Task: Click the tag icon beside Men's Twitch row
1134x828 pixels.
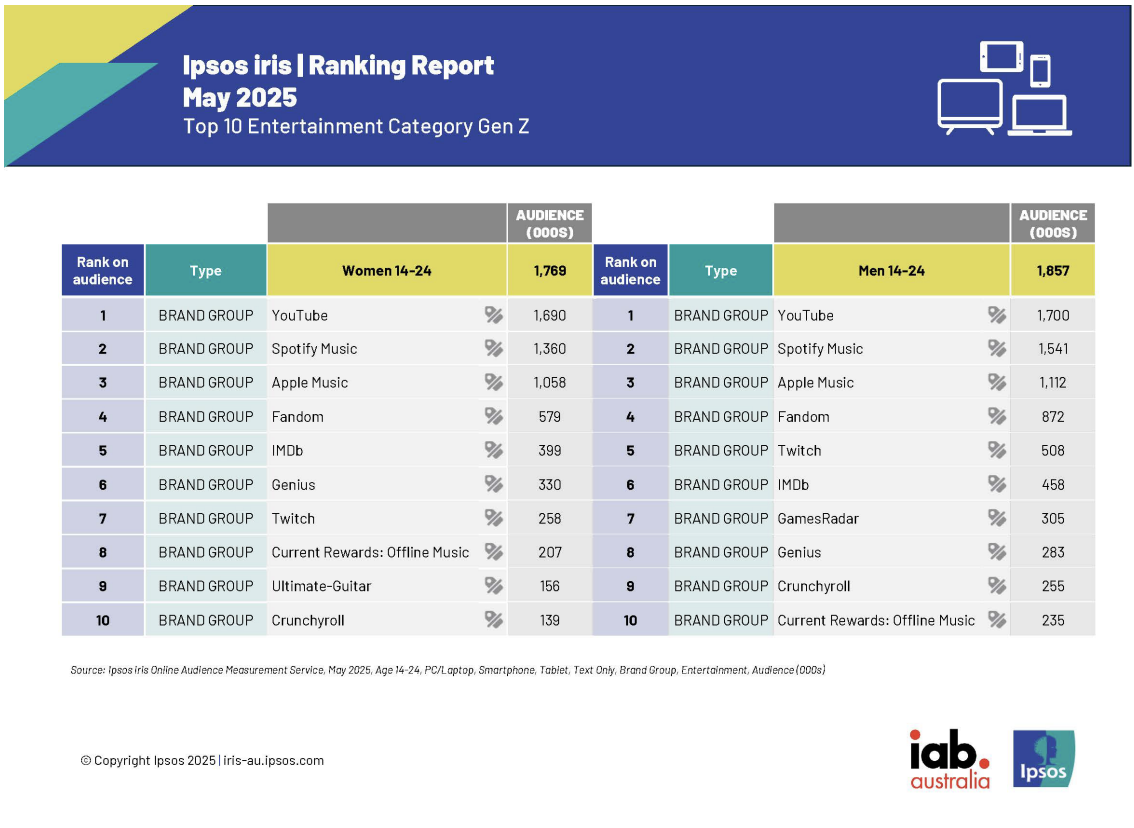Action: (x=997, y=450)
